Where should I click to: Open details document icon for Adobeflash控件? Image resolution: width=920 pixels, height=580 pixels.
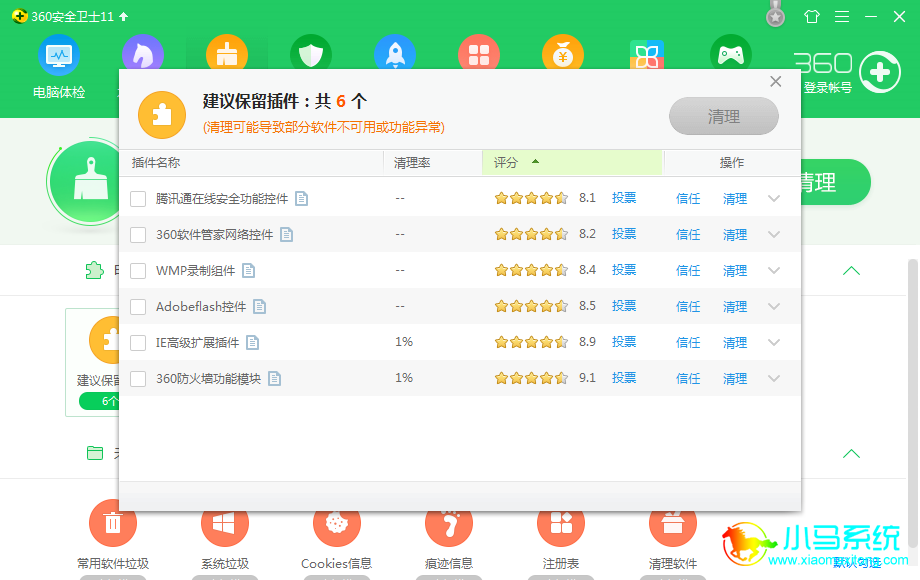point(259,306)
